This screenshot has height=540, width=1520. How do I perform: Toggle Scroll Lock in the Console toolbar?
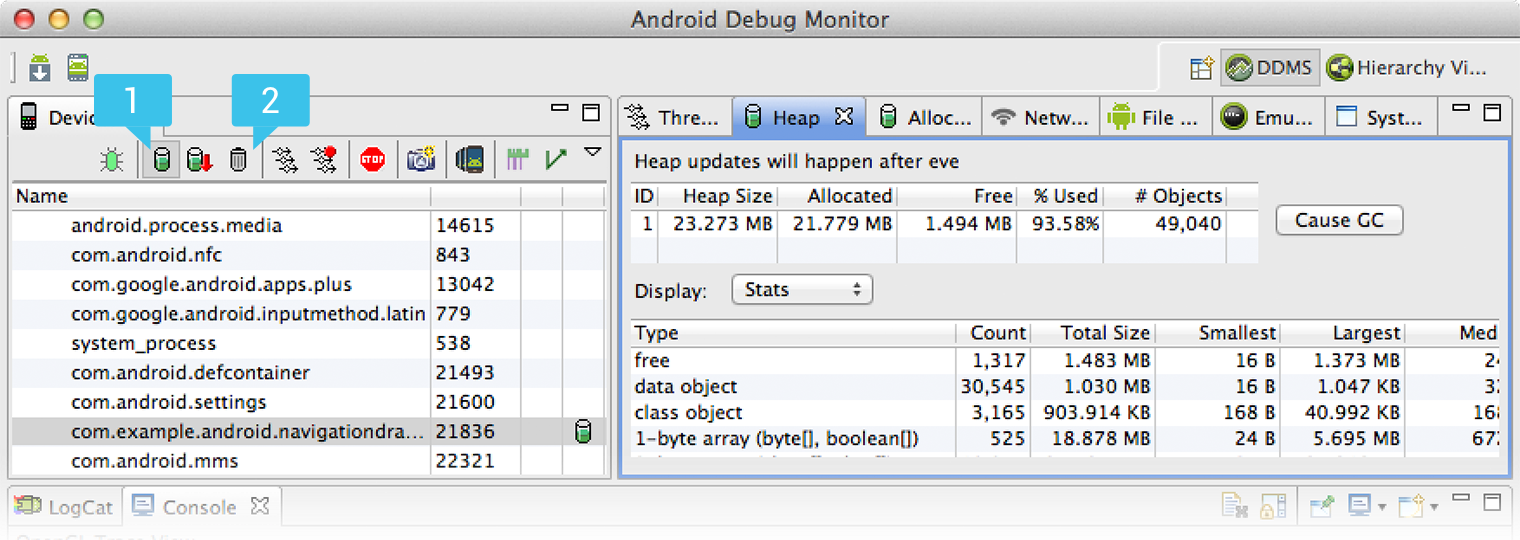(1272, 507)
